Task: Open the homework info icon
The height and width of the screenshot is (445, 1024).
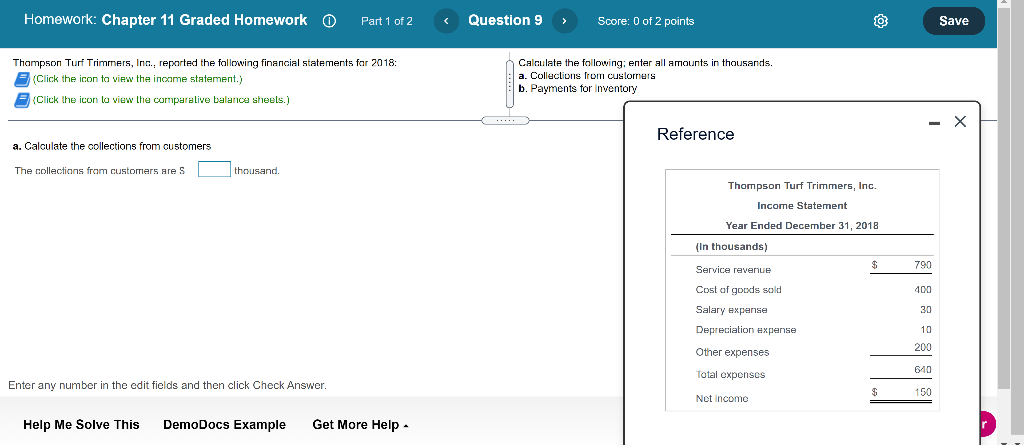Action: coord(329,21)
